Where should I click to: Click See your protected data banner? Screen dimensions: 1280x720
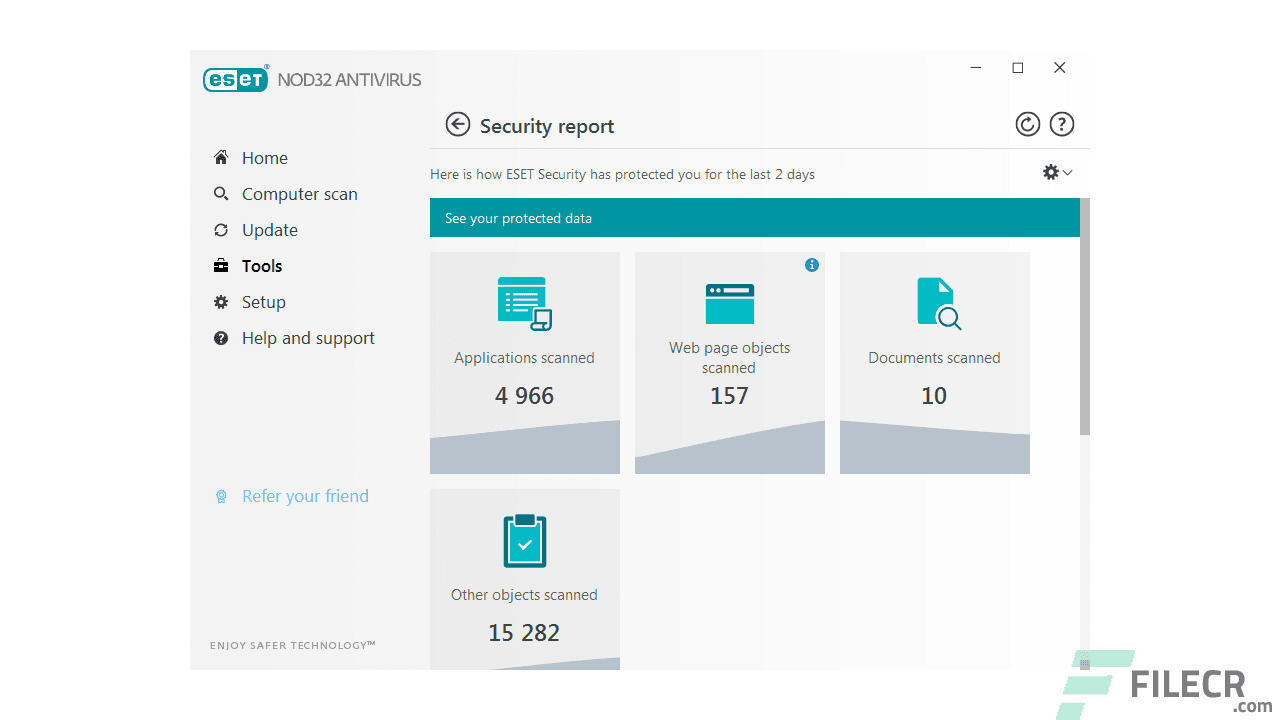click(x=754, y=218)
